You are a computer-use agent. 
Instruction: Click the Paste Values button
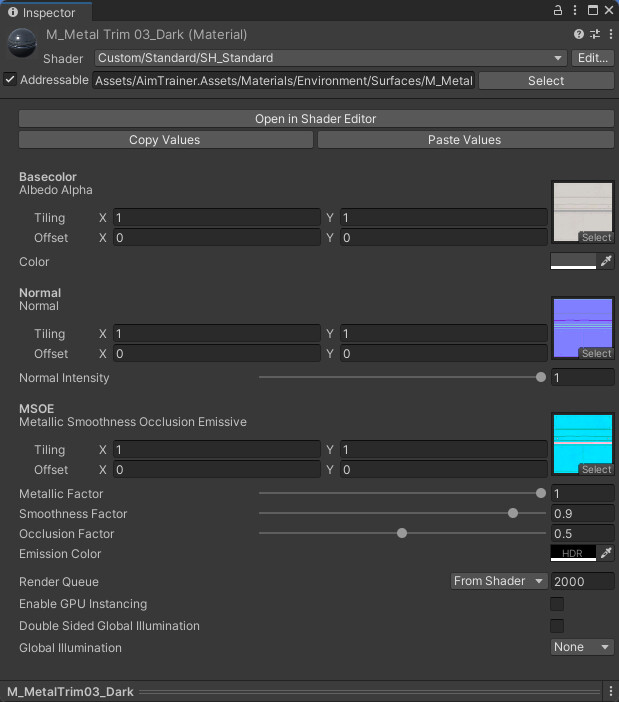tap(465, 140)
